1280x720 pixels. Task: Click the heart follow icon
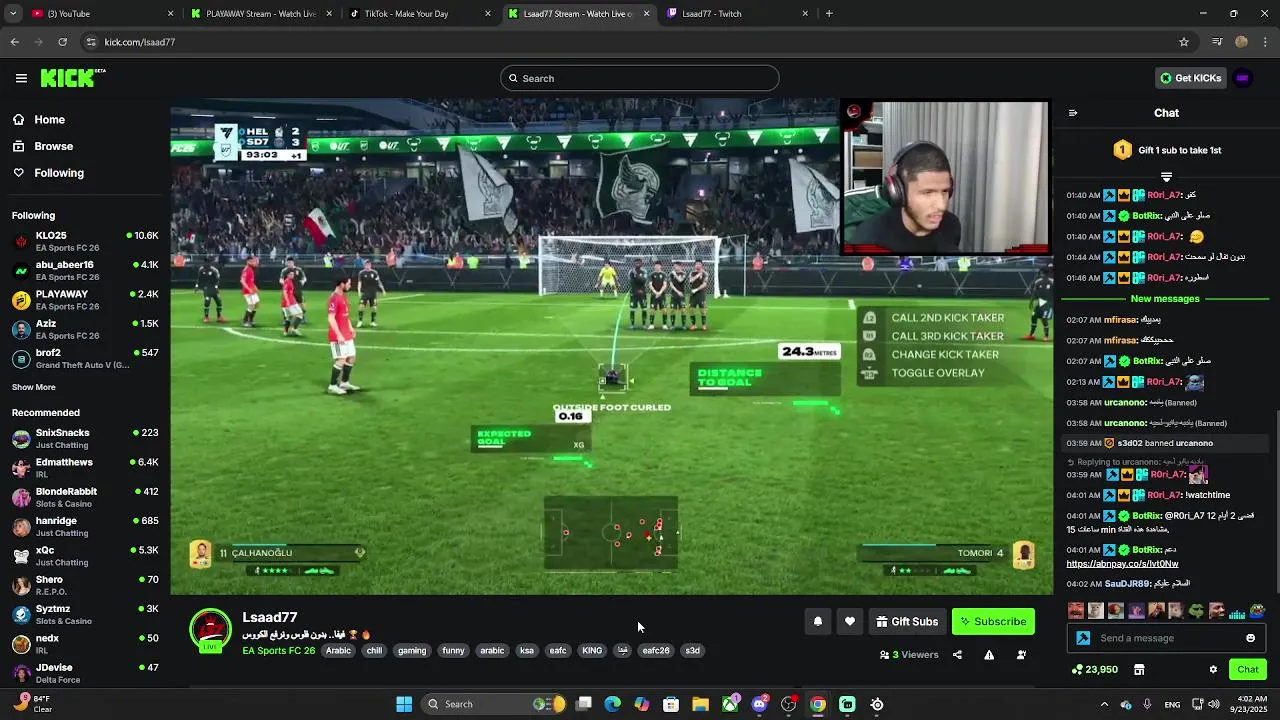pyautogui.click(x=850, y=621)
